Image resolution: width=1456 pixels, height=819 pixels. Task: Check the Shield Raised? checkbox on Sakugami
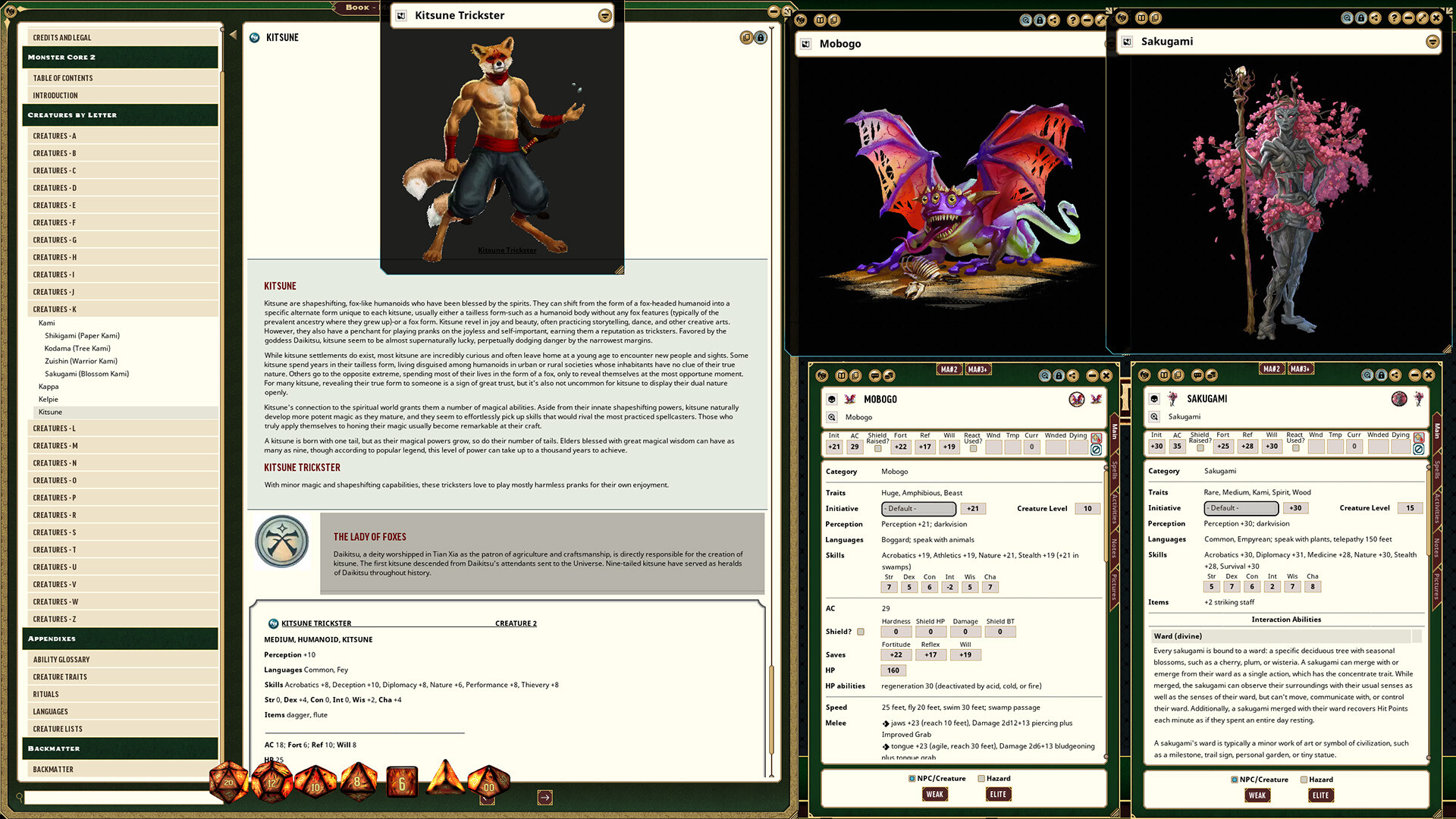pyautogui.click(x=1200, y=449)
